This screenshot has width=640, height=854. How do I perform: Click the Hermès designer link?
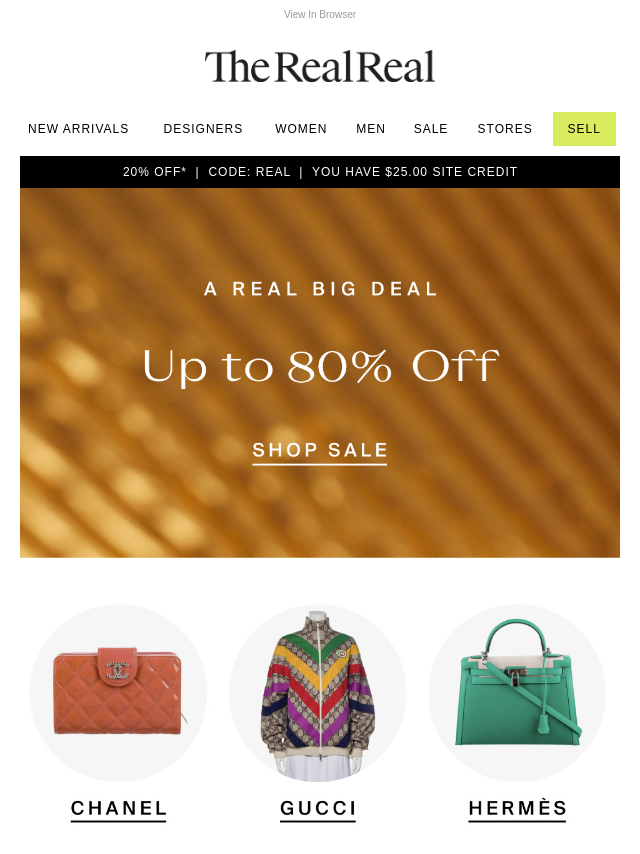(517, 809)
